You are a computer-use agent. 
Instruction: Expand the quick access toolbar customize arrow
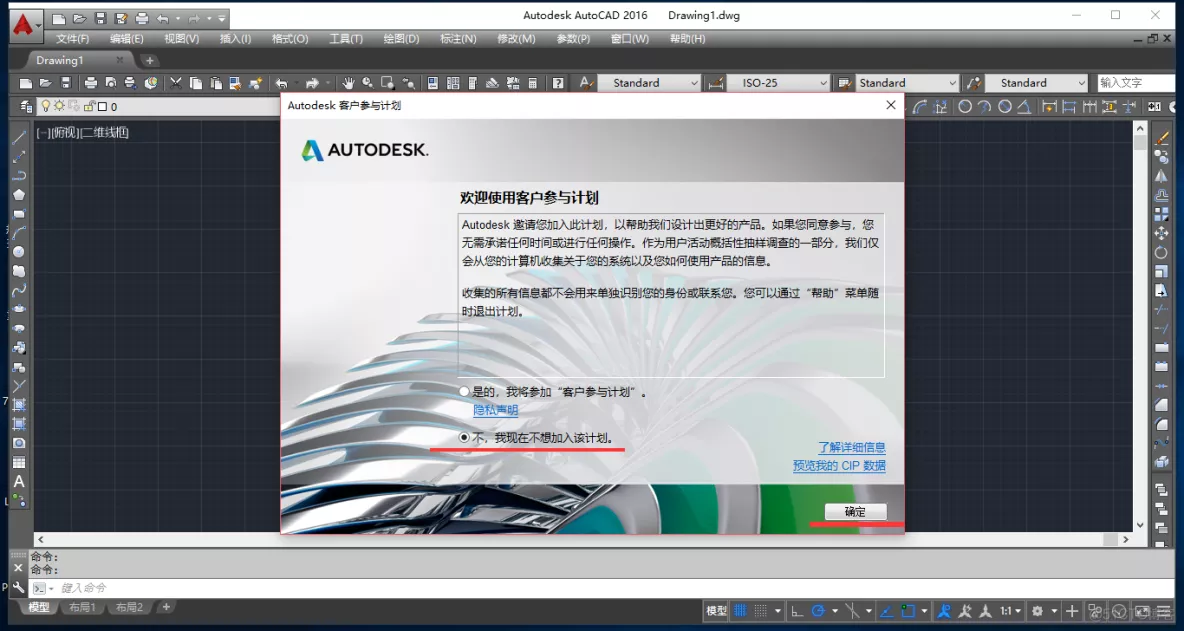tap(221, 18)
